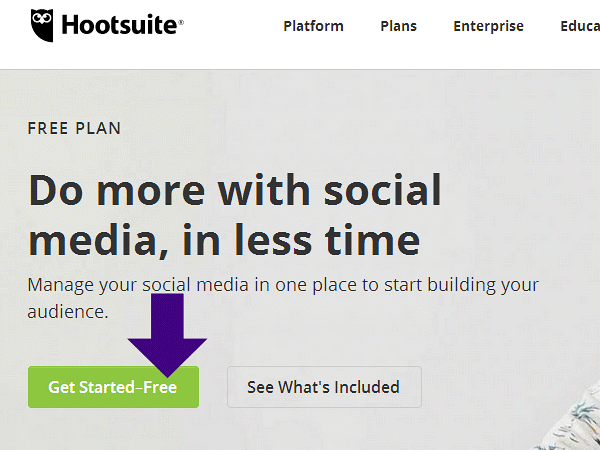Click the "Manage your social media" paragraph line
This screenshot has height=450, width=600.
tap(285, 284)
